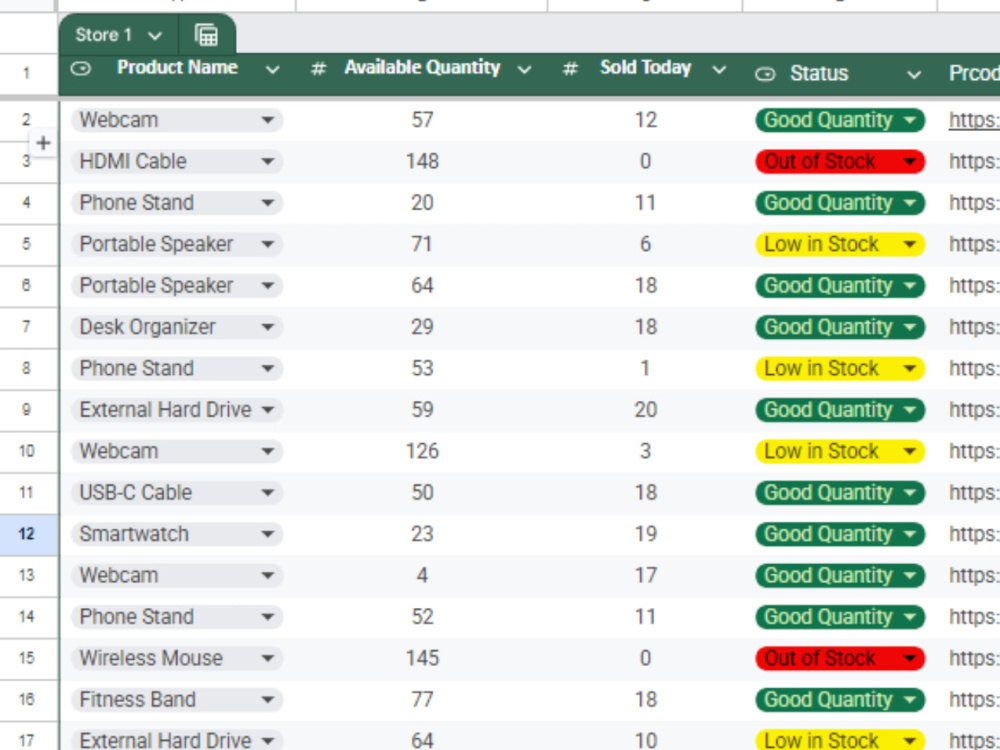
Task: Click the Status header label
Action: point(819,74)
